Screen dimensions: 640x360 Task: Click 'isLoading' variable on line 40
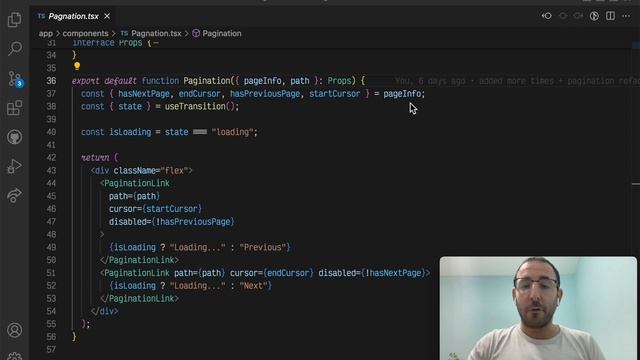[130, 132]
